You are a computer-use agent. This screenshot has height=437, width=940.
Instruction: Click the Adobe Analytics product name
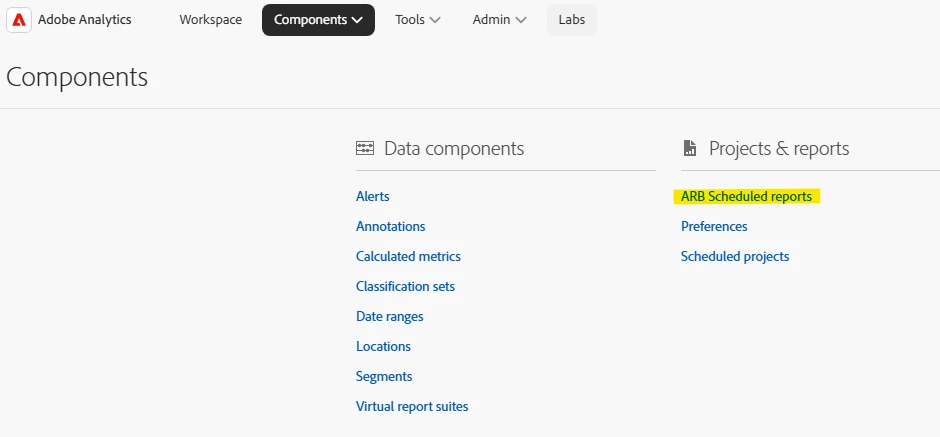click(84, 20)
